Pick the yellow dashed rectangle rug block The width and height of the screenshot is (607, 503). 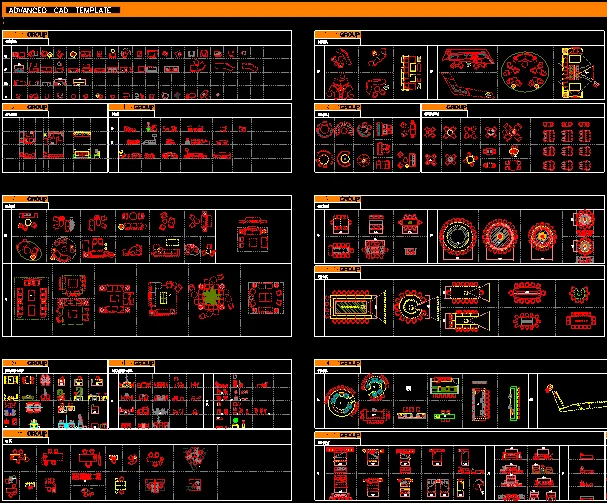coord(171,243)
